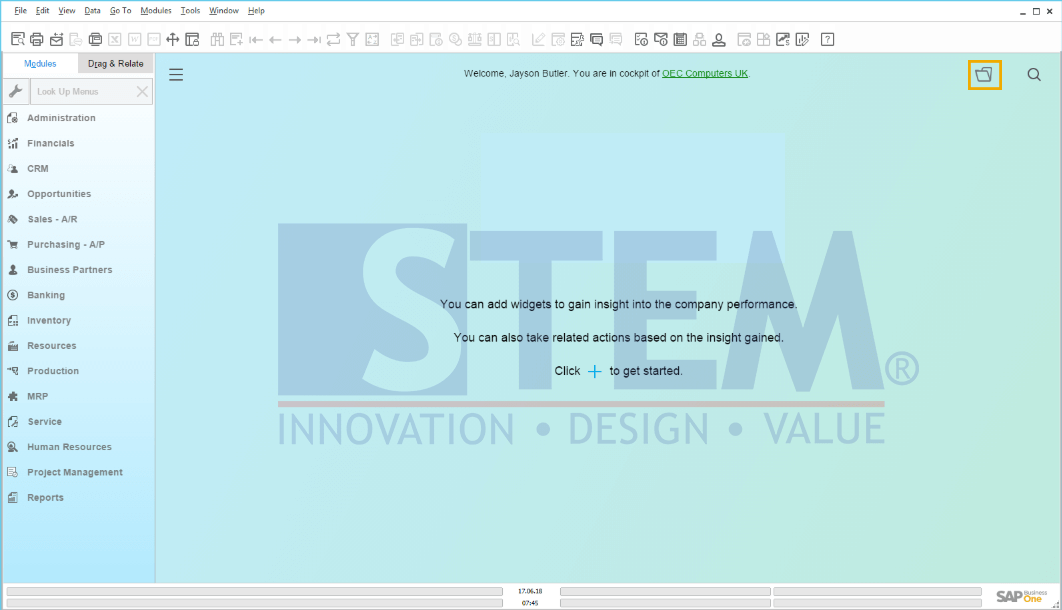Switch to the Drag & Relate tab
The image size is (1062, 610).
116,64
